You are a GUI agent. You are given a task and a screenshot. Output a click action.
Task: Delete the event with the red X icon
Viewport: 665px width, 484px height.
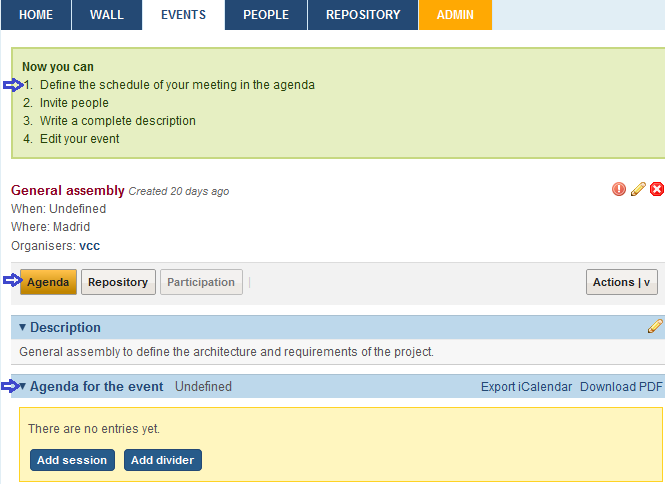[657, 189]
